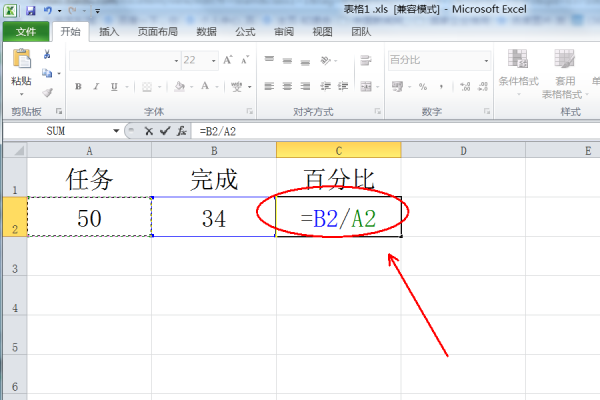Open the 条件格式 conditional formatting menu
The height and width of the screenshot is (400, 600).
click(518, 72)
